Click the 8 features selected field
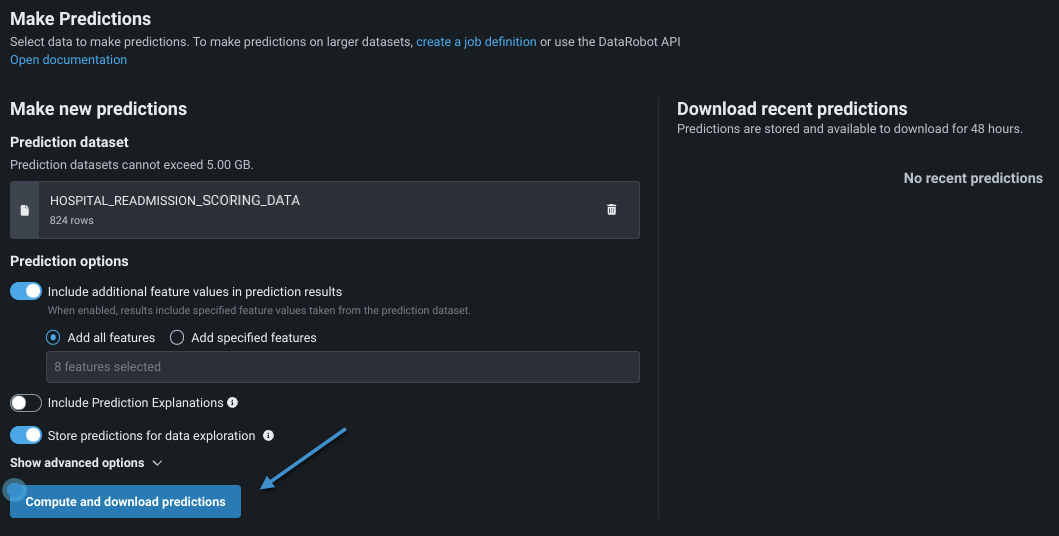The image size is (1059, 536). pyautogui.click(x=342, y=367)
